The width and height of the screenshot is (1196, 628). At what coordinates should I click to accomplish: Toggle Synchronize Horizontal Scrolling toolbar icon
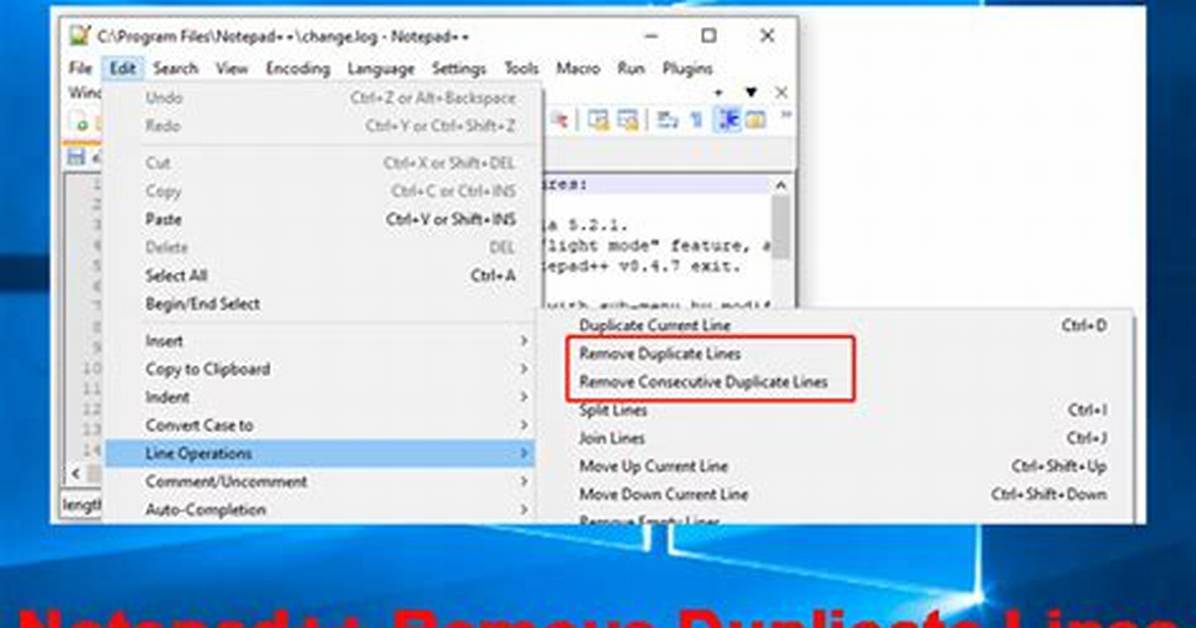coord(628,120)
